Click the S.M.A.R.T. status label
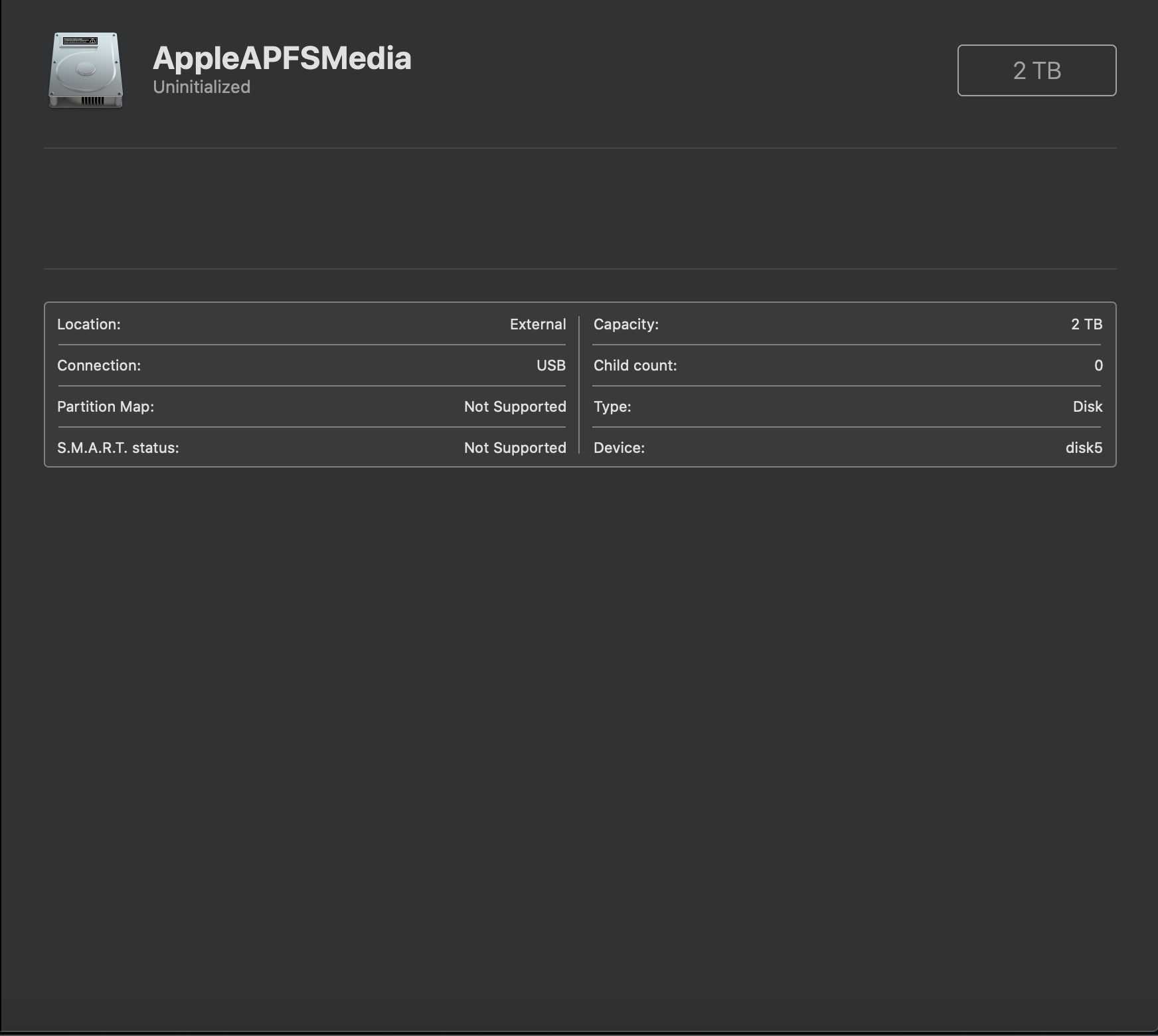The image size is (1158, 1036). [x=118, y=448]
